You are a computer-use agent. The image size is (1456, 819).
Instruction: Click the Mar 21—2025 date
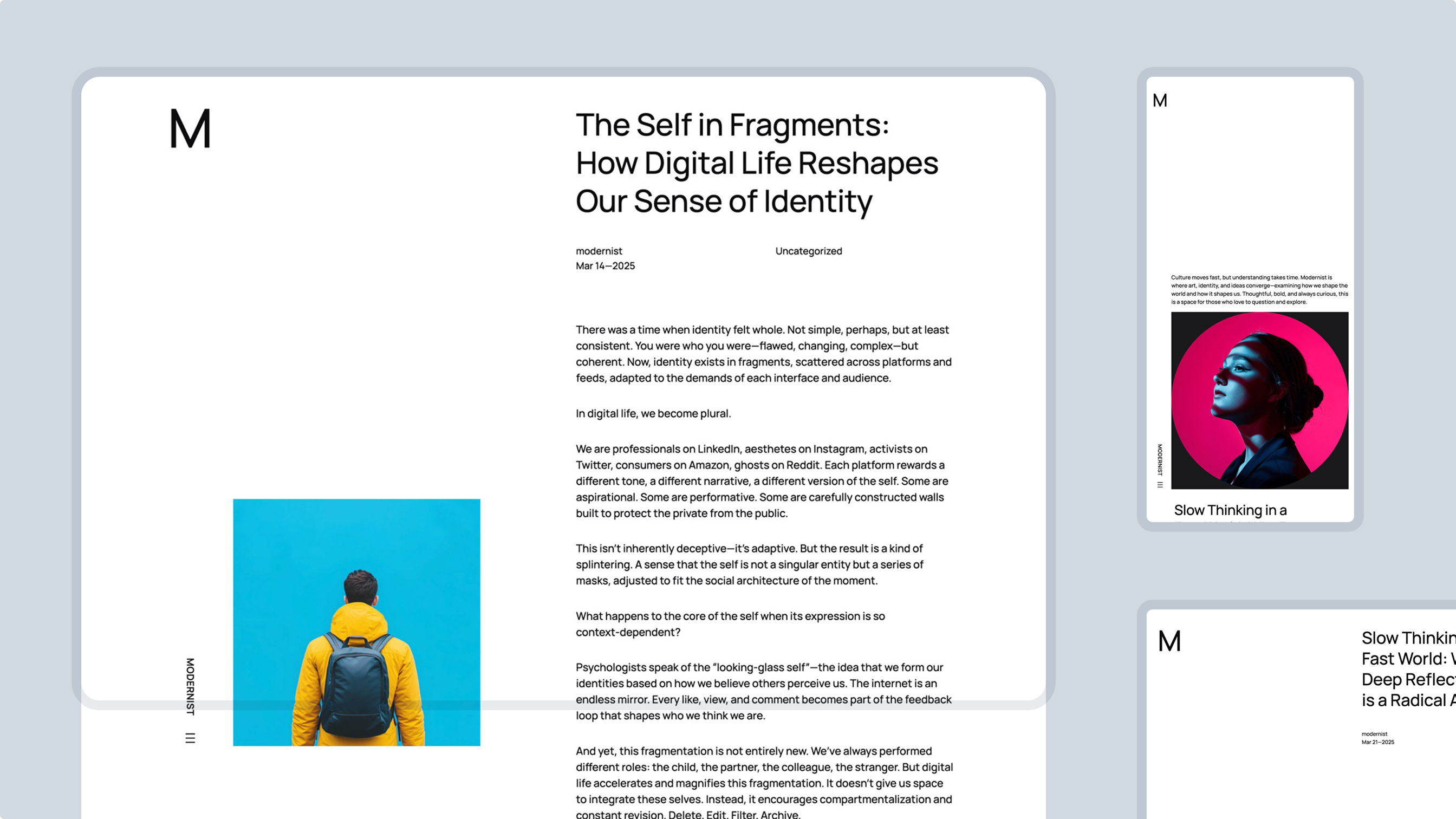click(x=1377, y=742)
